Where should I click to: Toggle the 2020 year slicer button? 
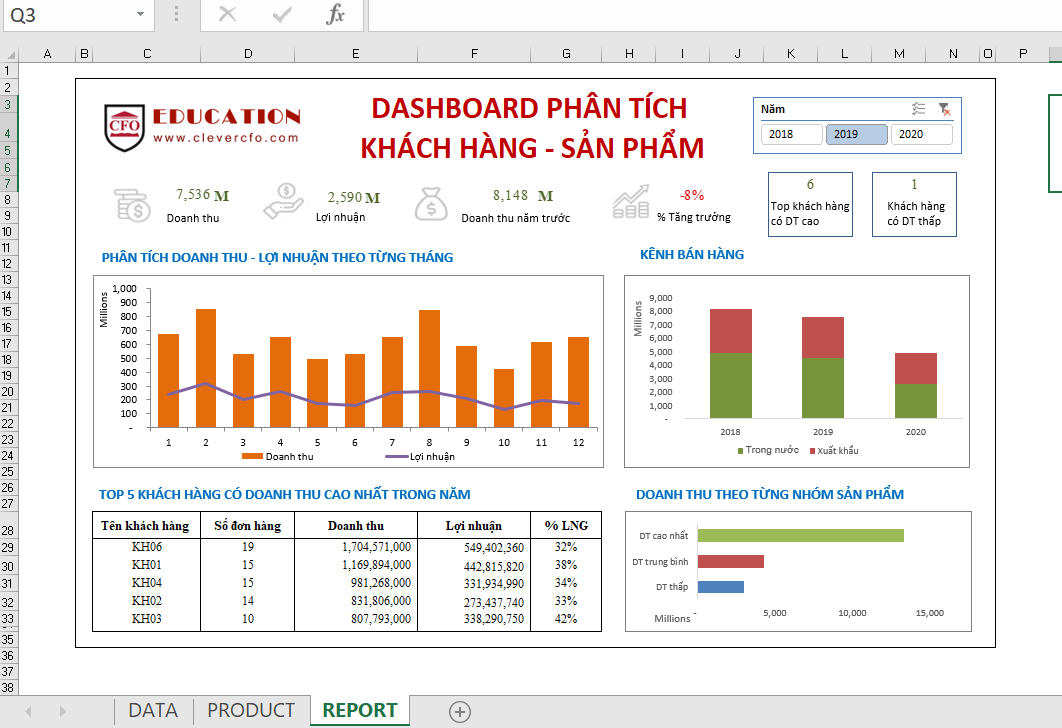tap(921, 134)
